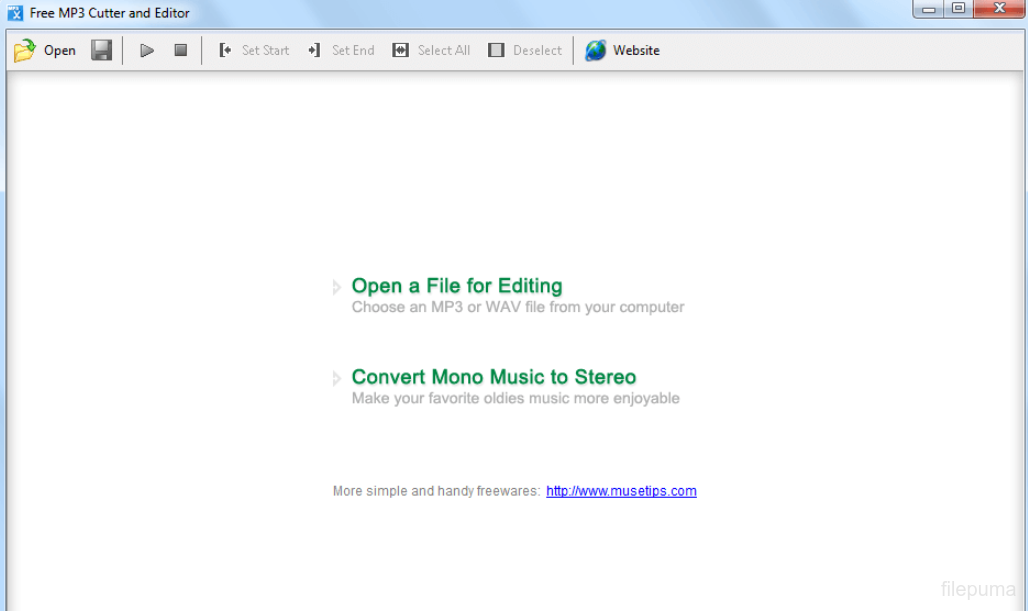
Task: Click the "Set Start" toolbar text
Action: pos(265,50)
